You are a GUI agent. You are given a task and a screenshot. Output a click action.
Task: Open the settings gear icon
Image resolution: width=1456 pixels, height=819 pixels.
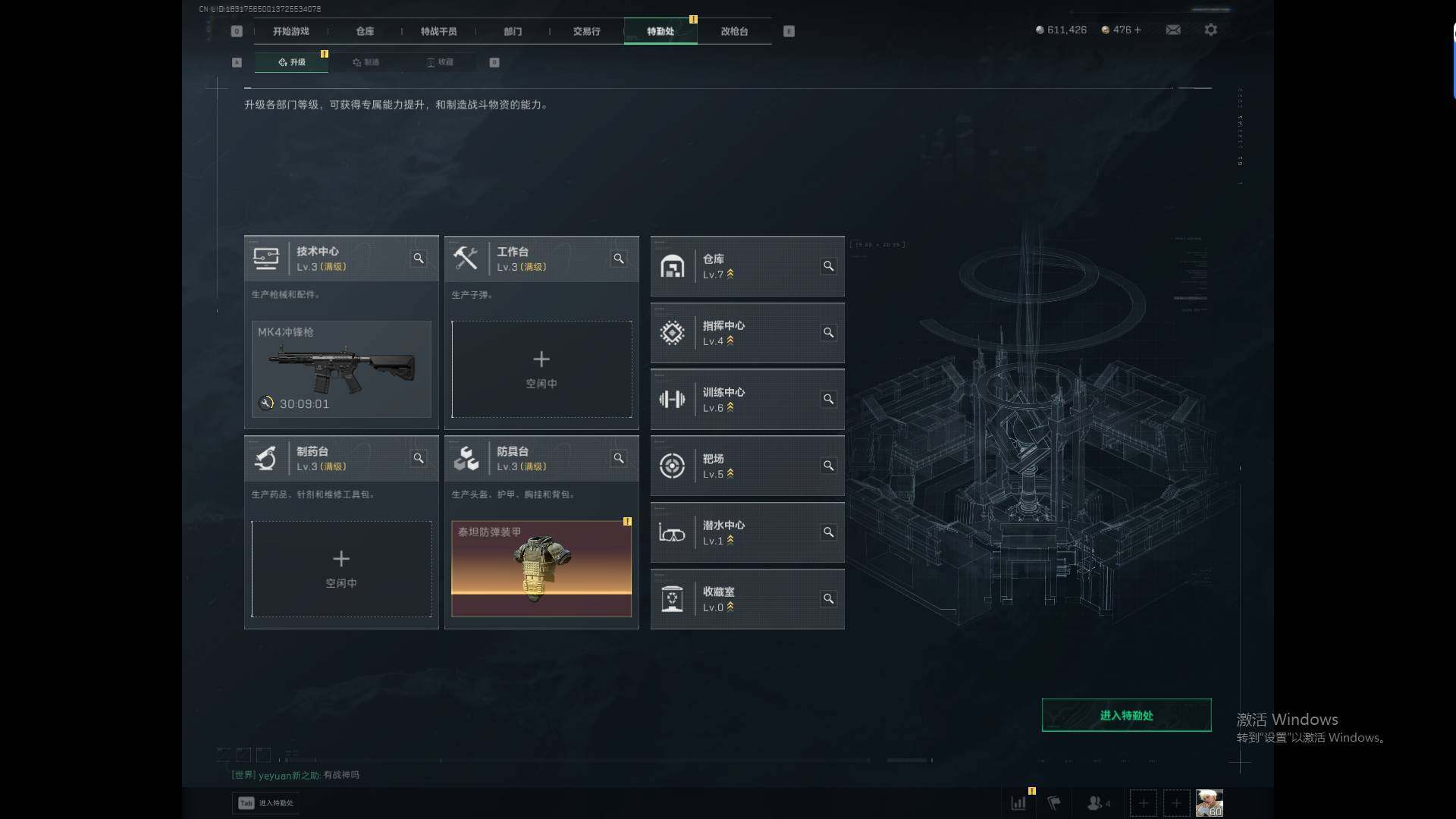click(1211, 30)
